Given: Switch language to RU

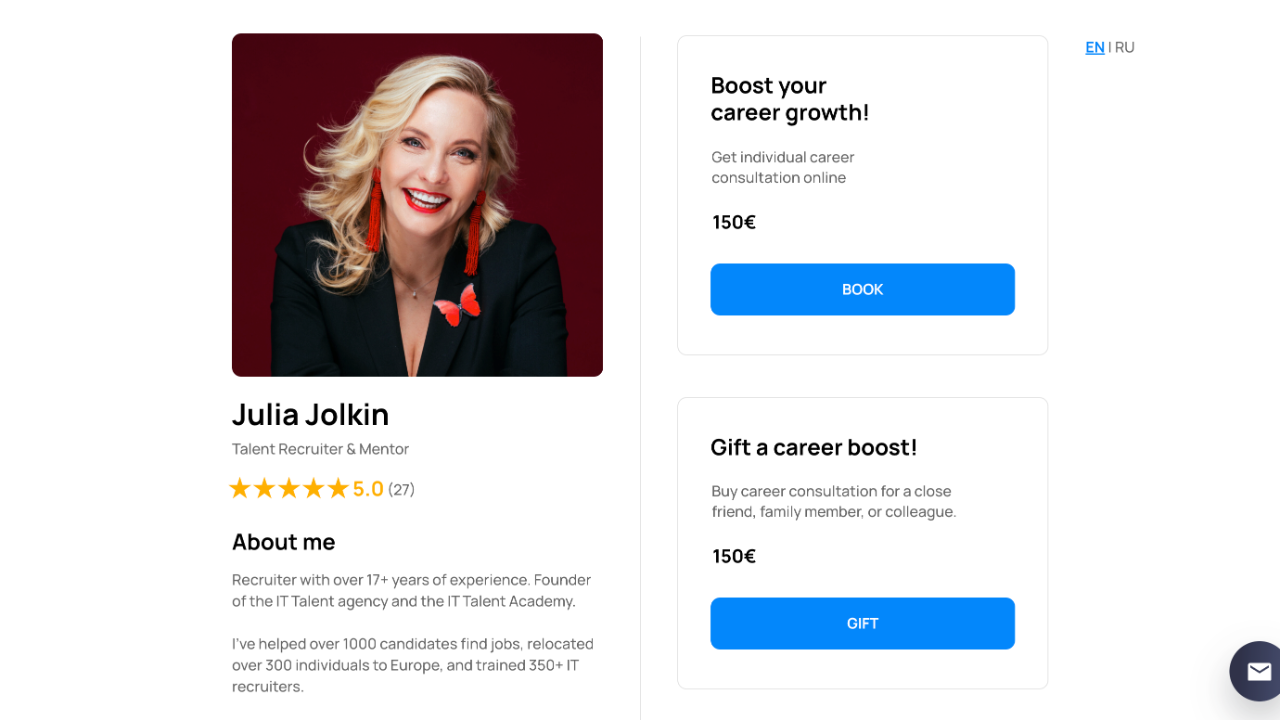Looking at the screenshot, I should [x=1125, y=47].
